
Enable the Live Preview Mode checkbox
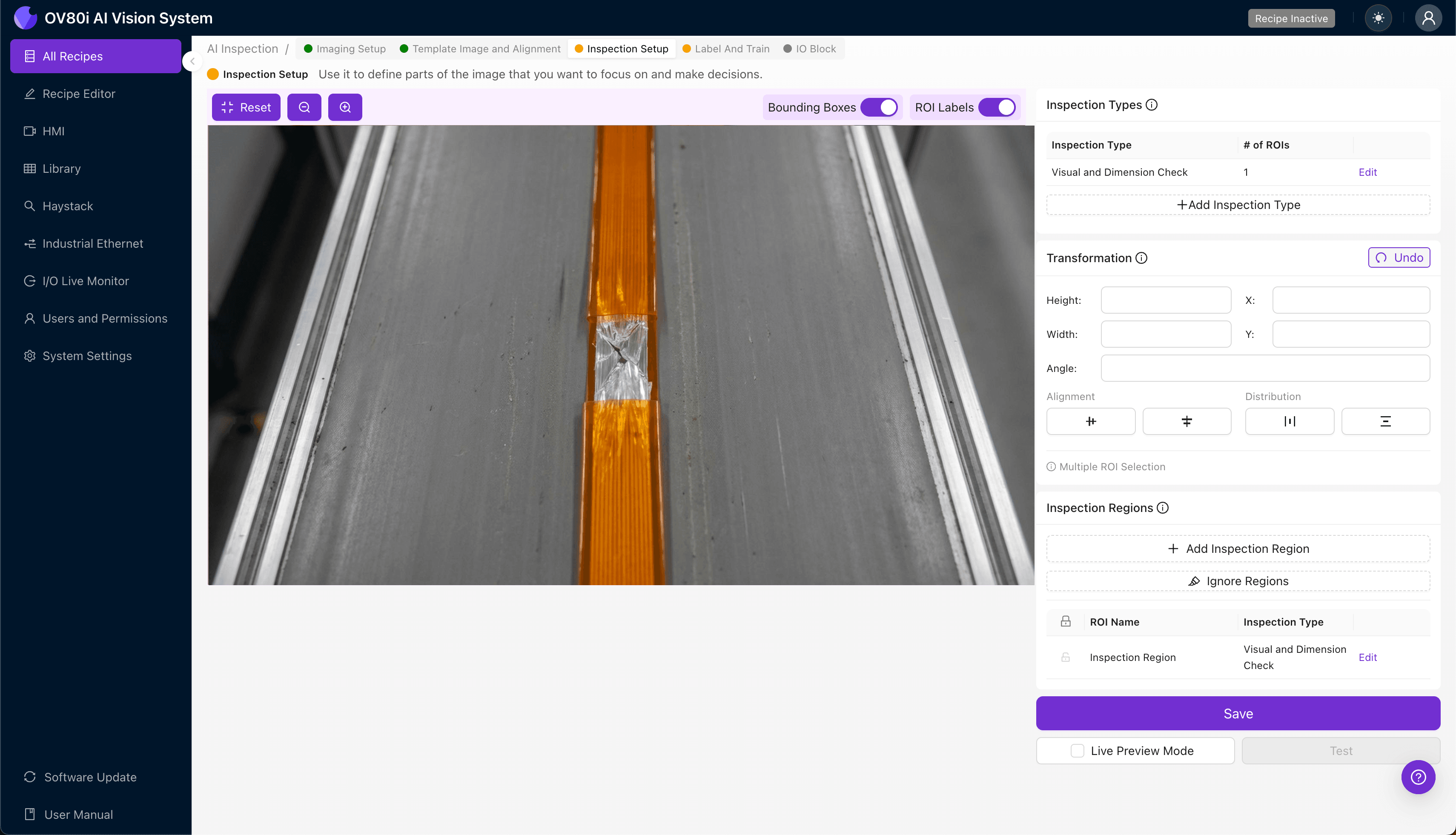click(x=1078, y=751)
